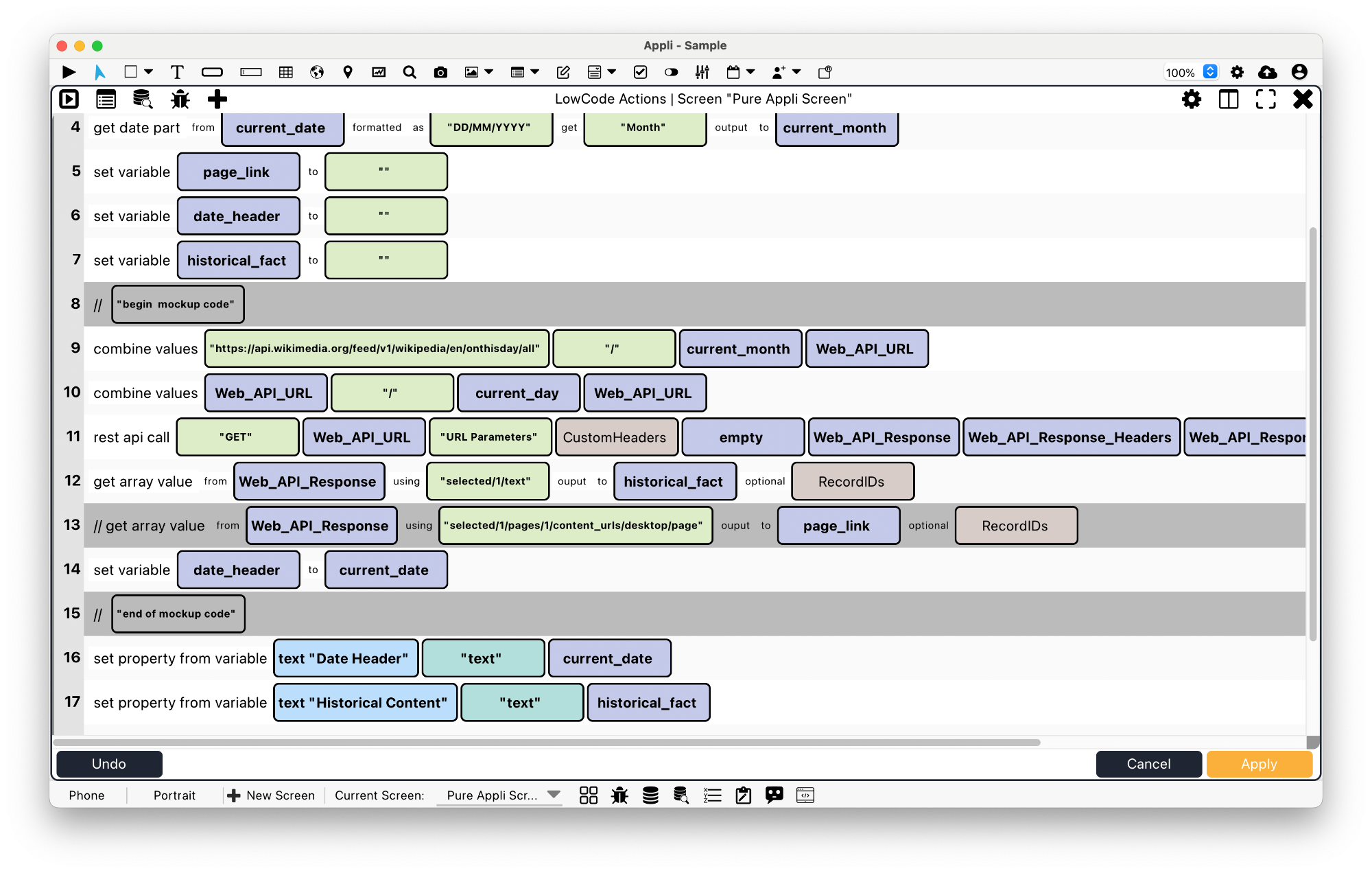
Task: Click the "GET" method block in line 11
Action: coord(237,437)
